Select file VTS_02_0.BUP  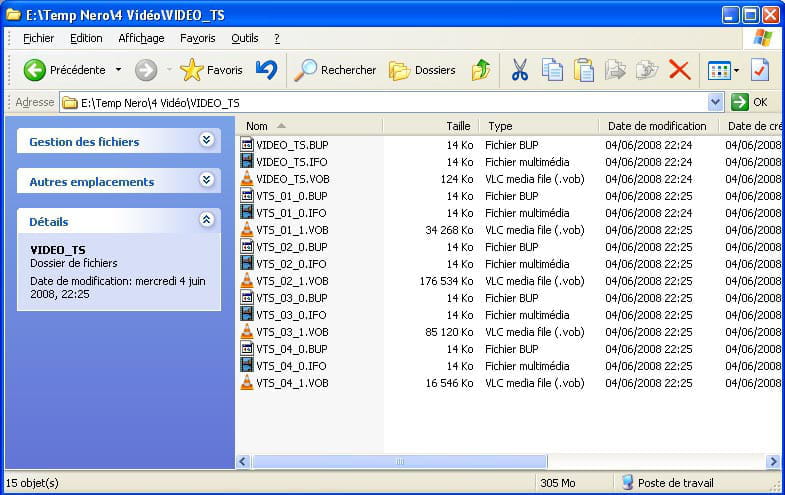[x=292, y=247]
